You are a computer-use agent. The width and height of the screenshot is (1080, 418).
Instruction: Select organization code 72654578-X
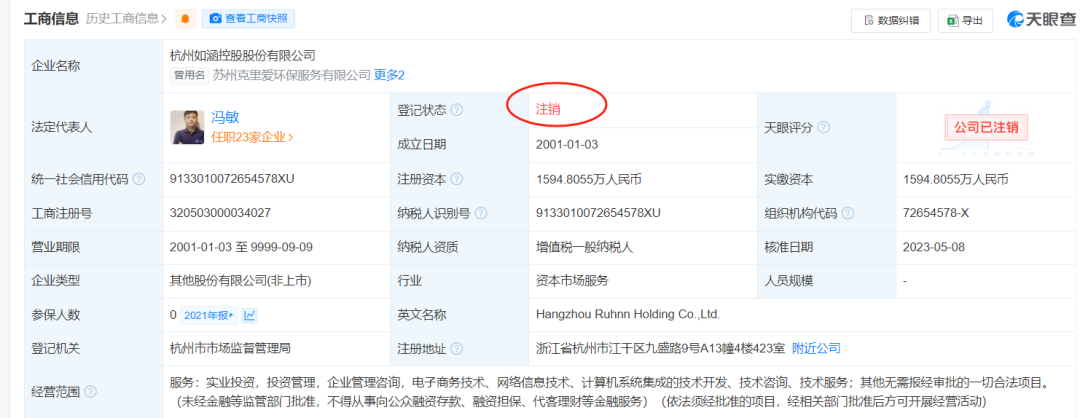936,213
